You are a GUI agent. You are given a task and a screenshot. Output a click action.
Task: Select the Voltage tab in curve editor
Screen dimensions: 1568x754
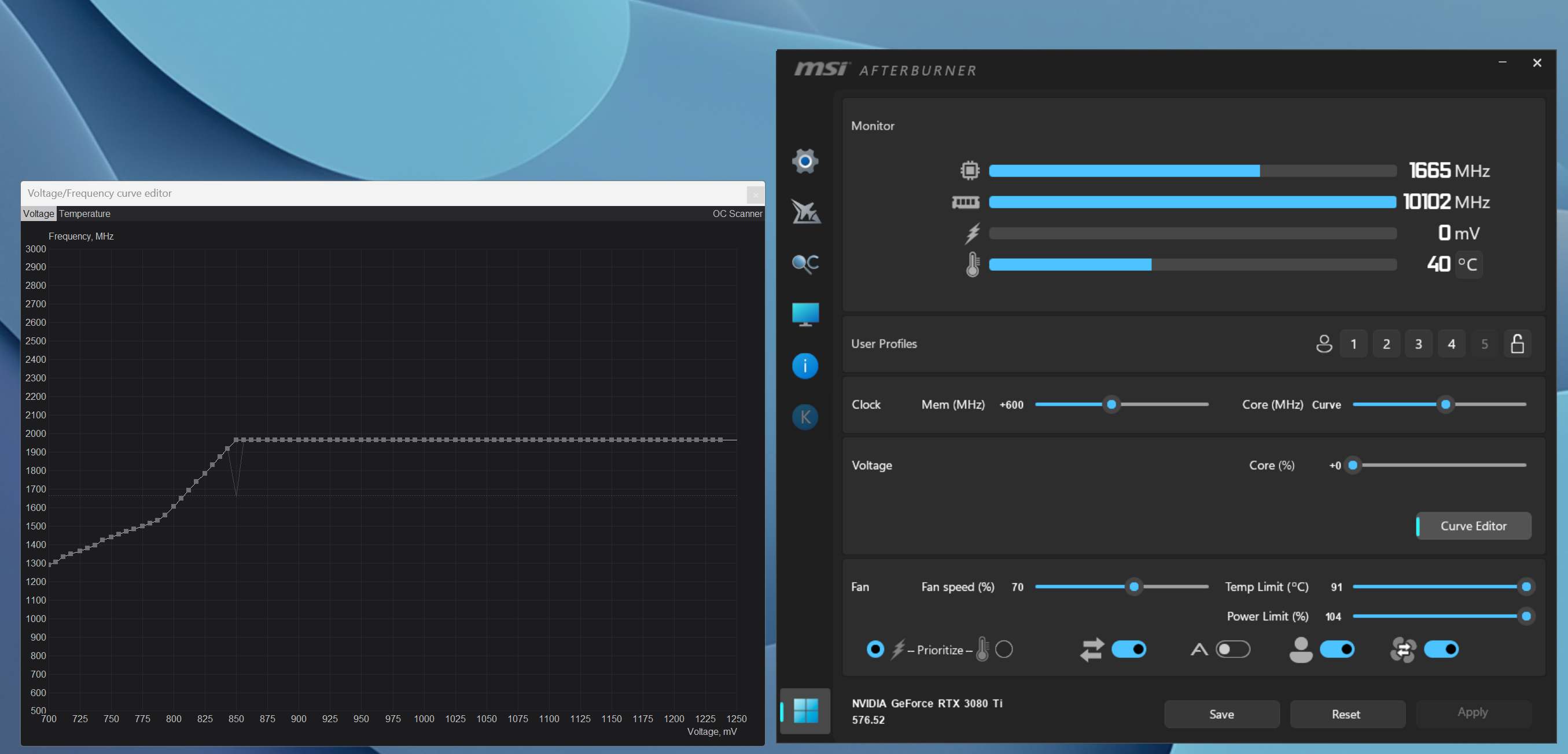pos(38,214)
